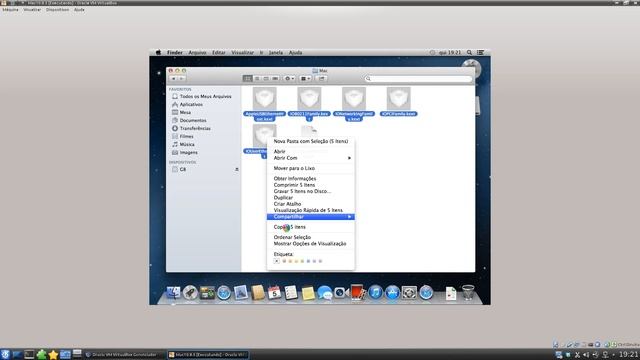This screenshot has height=360, width=640.
Task: Choose Mover para o Lixo
Action: click(311, 168)
